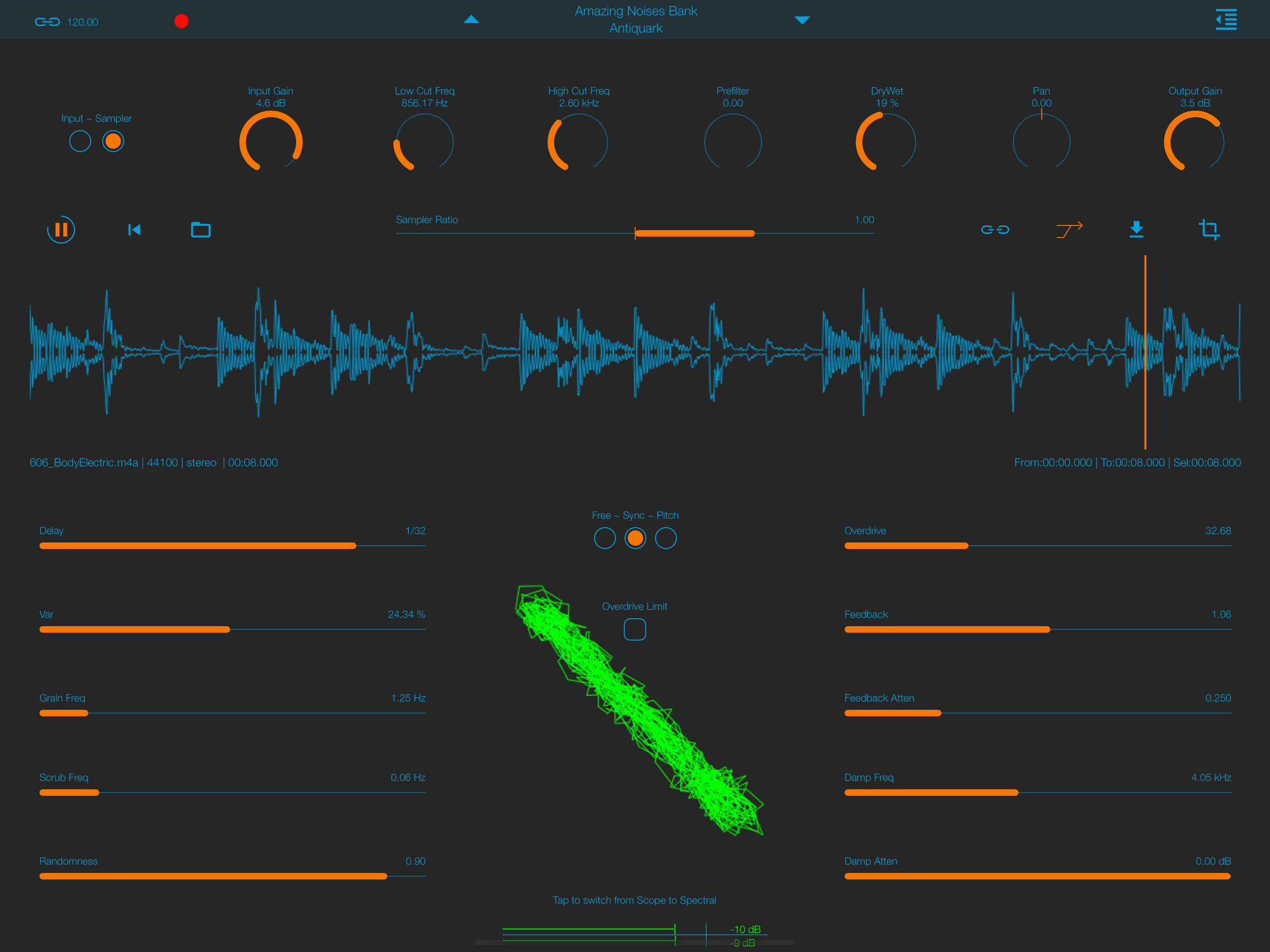Click the Damp Freq slider
Screen dimensions: 1270x952
[x=1038, y=793]
